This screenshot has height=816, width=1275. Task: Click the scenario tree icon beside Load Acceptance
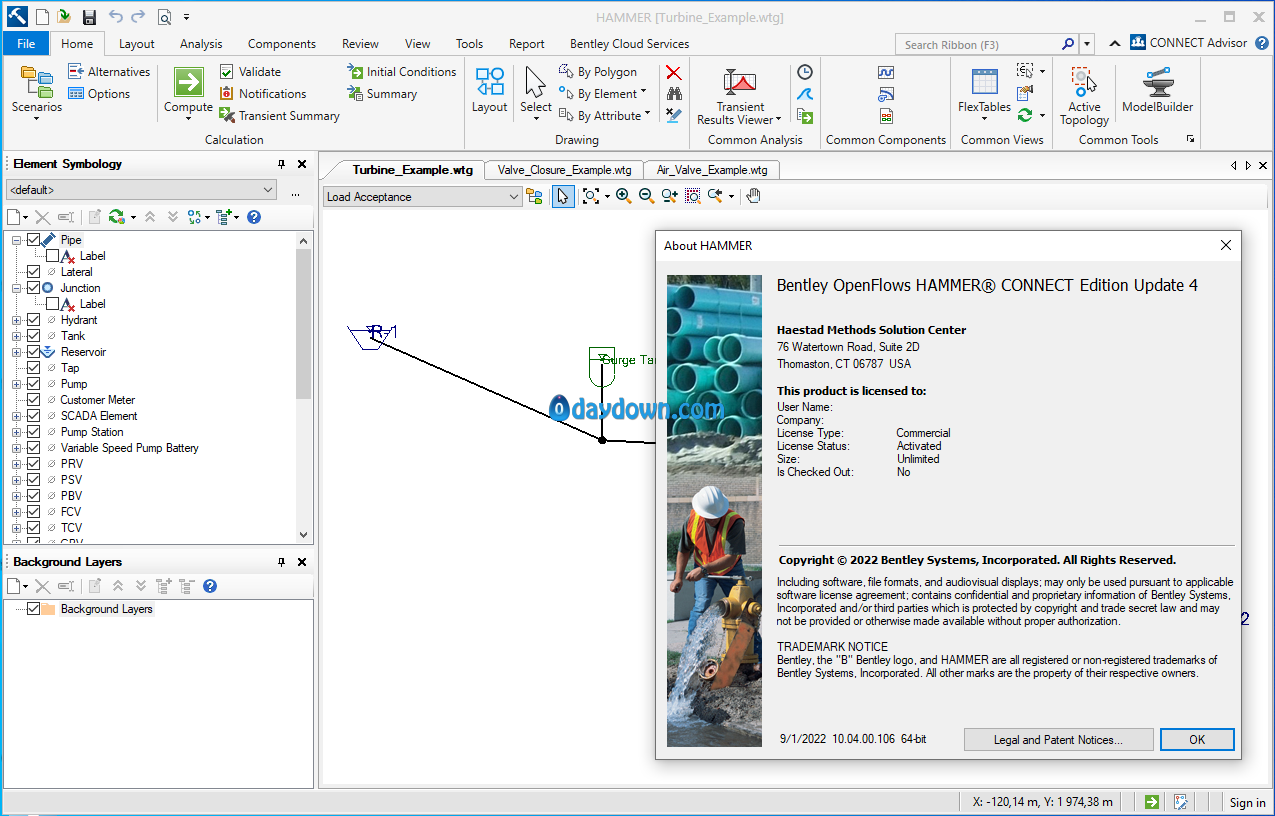click(x=535, y=197)
